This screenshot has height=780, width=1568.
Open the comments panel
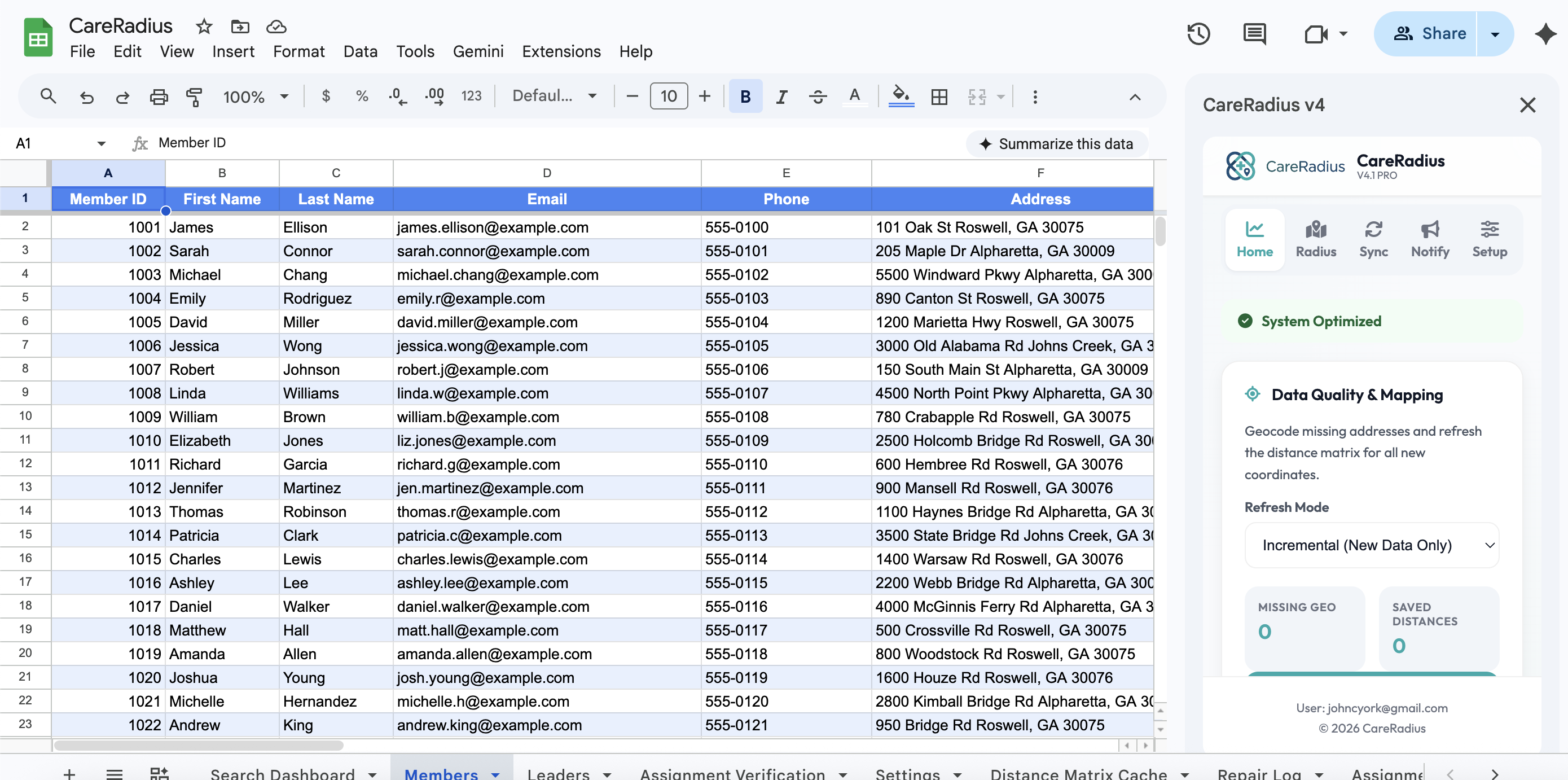pos(1254,33)
